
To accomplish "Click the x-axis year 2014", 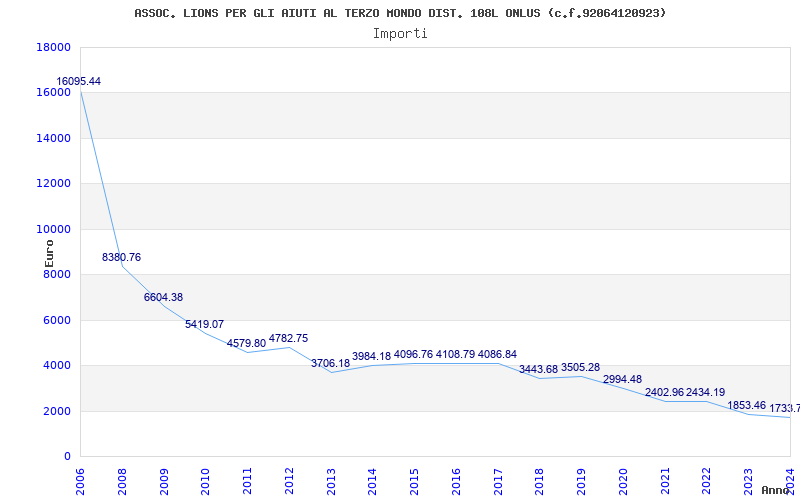I will click(x=372, y=481).
